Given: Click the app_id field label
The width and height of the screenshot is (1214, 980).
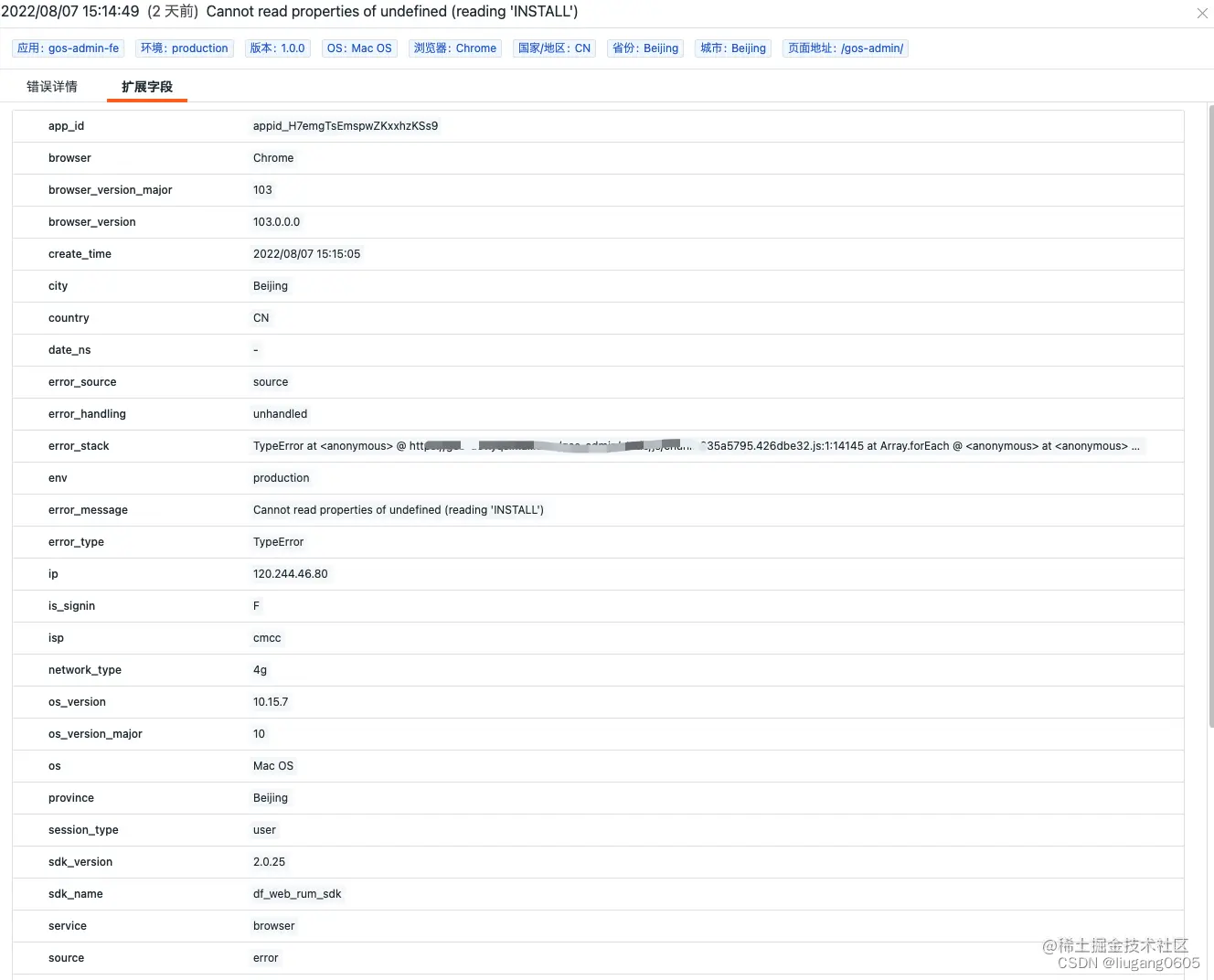Looking at the screenshot, I should click(66, 126).
